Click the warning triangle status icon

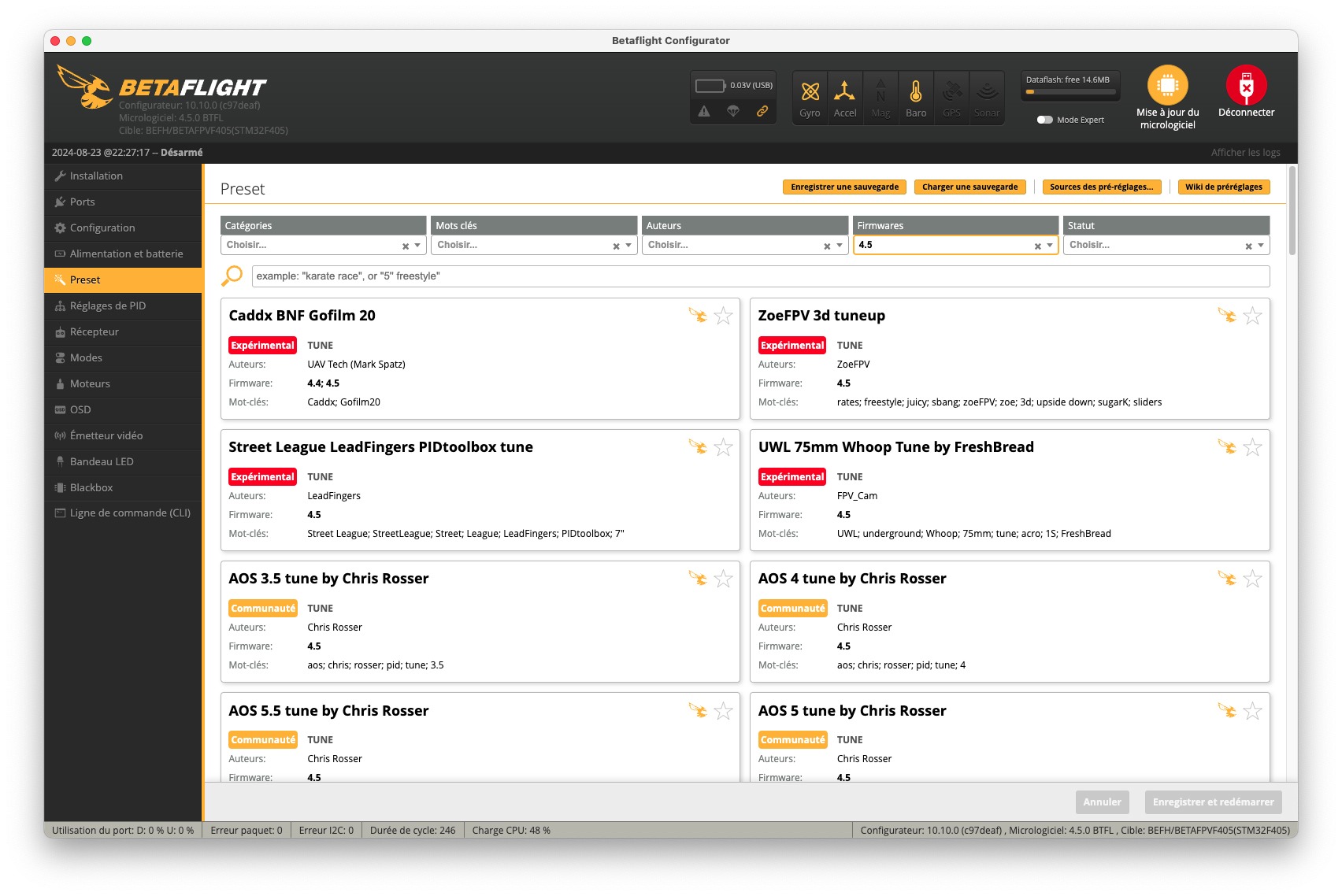pyautogui.click(x=704, y=111)
